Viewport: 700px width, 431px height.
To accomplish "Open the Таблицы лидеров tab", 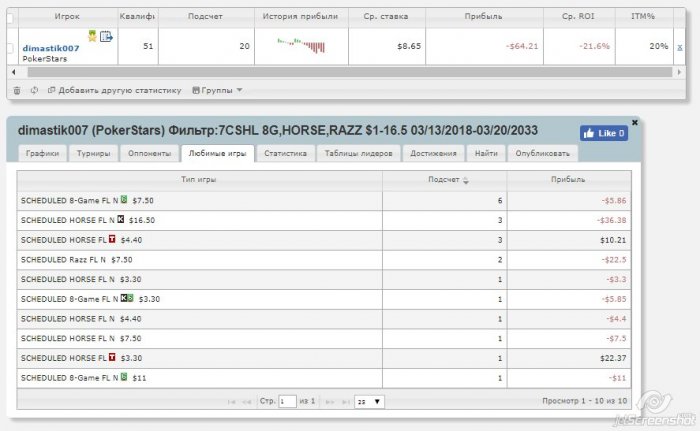I will pos(358,153).
